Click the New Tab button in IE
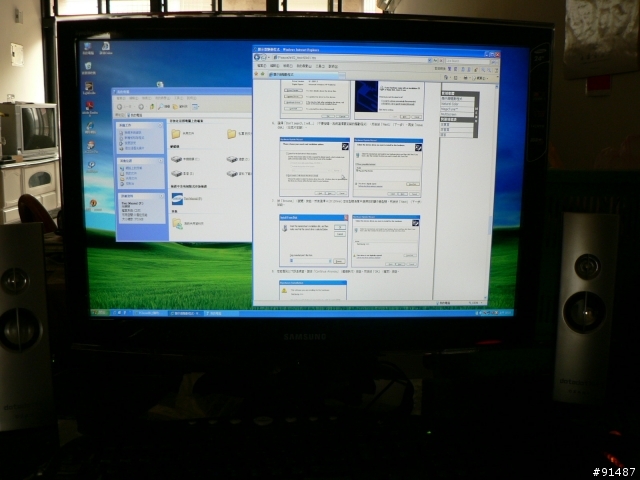The image size is (640, 480). pyautogui.click(x=341, y=75)
